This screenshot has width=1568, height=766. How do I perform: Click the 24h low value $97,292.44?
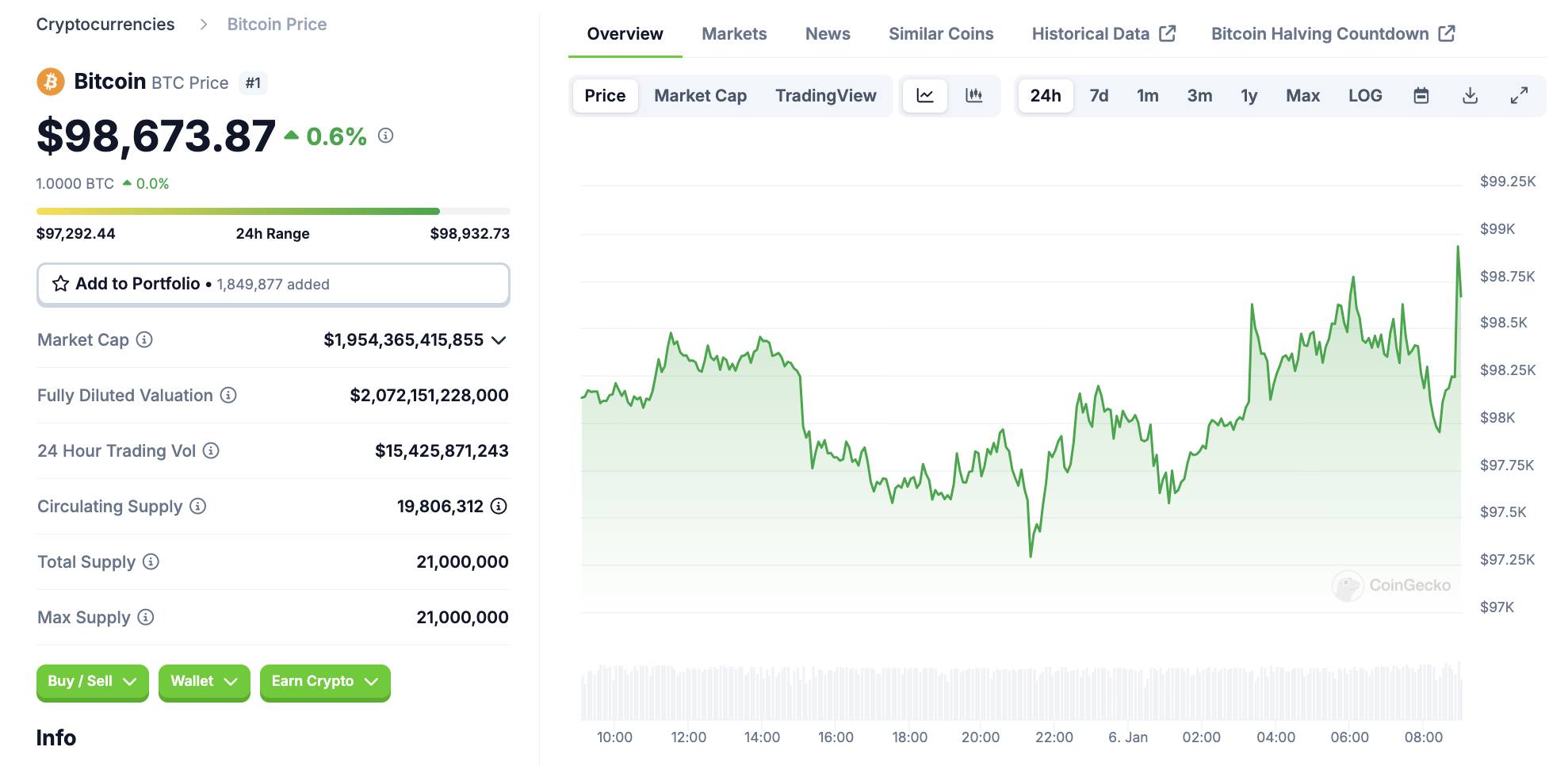click(76, 234)
